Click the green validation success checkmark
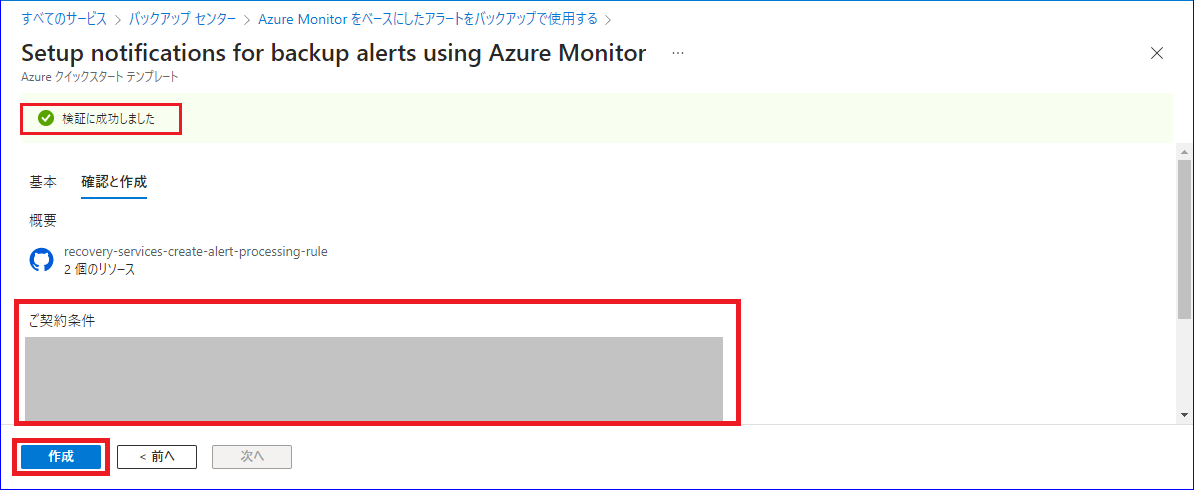Screen dimensions: 1194x490 click(46, 118)
